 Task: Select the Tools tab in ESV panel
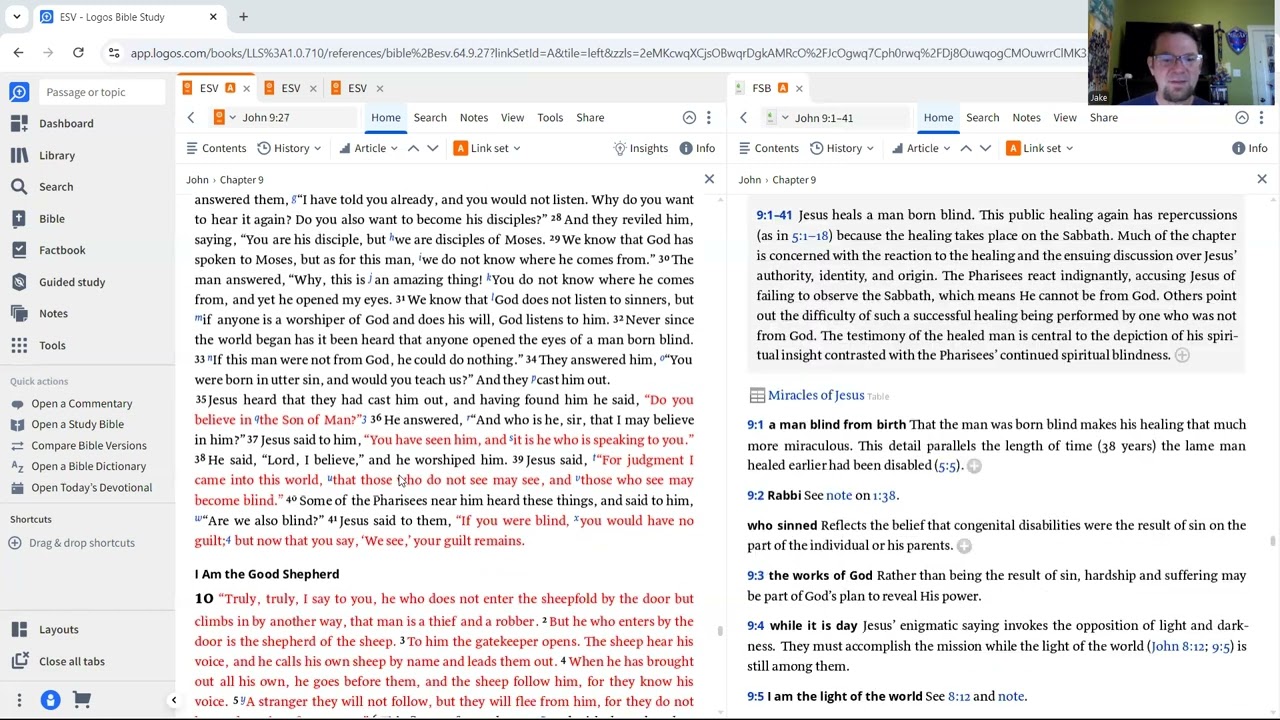(x=550, y=118)
